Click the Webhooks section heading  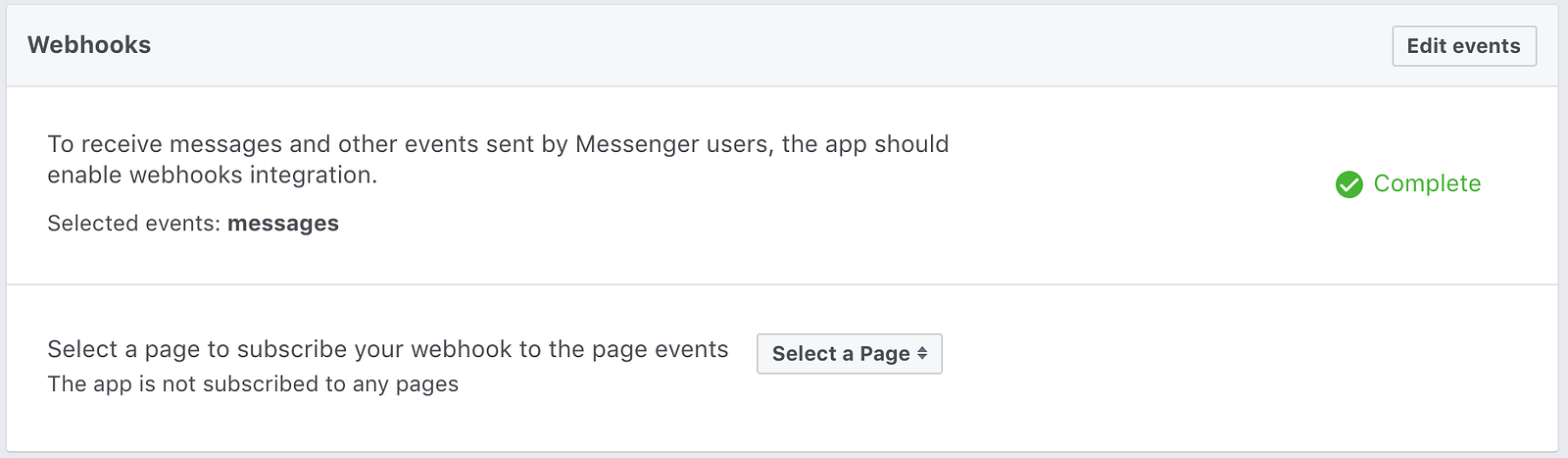89,45
